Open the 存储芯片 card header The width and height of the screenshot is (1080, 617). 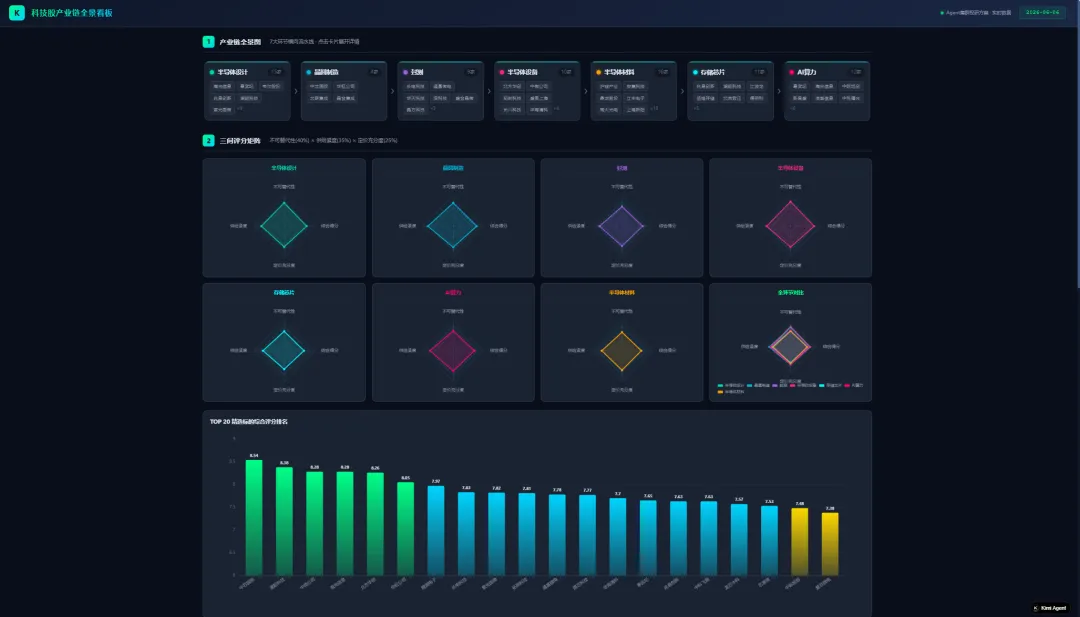(730, 72)
